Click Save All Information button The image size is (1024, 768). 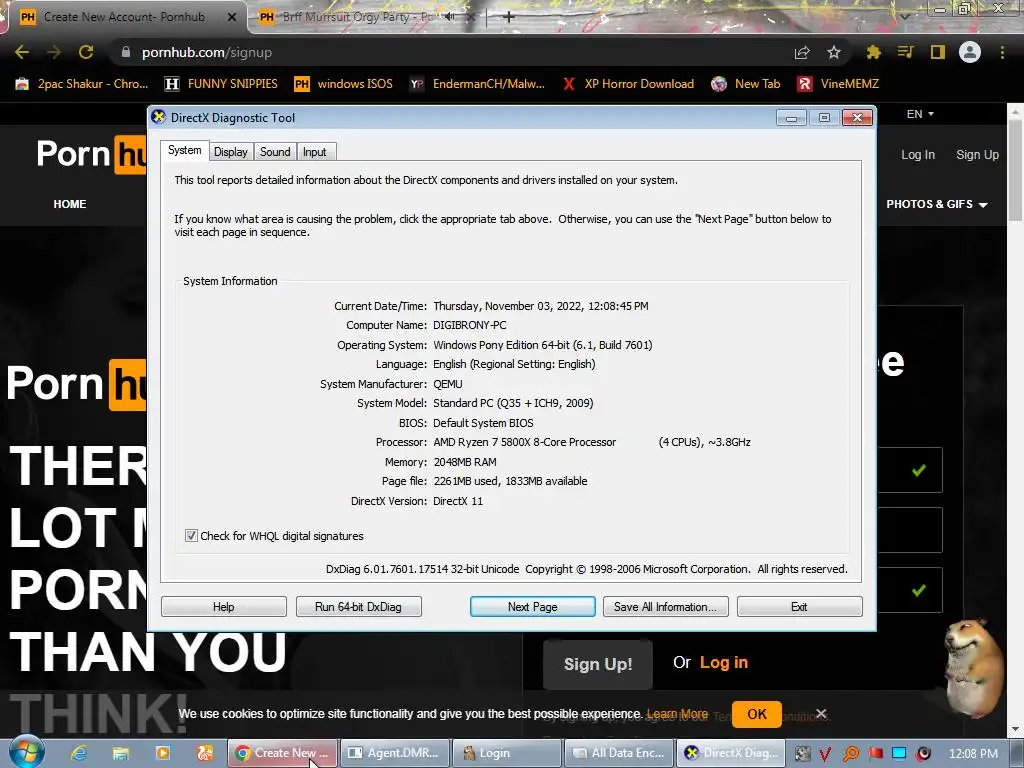(665, 607)
